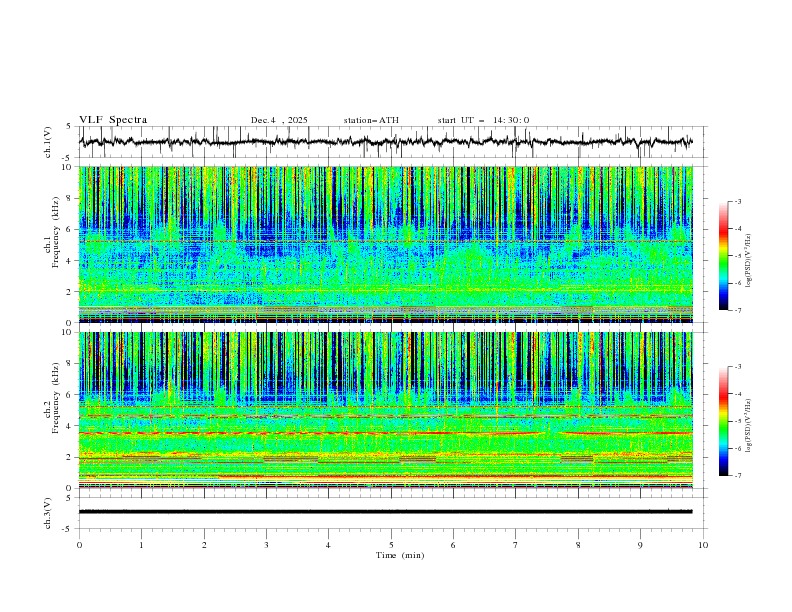Select the "start UT = 14:30:0" text

click(483, 120)
